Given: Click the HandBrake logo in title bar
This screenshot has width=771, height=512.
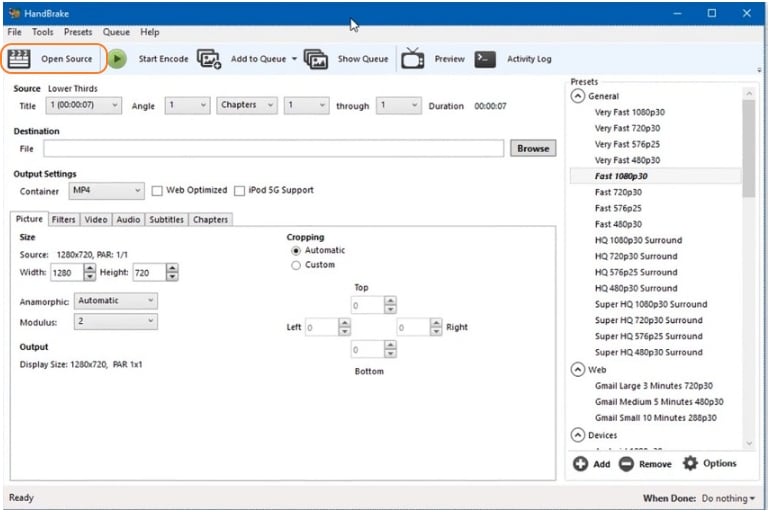Looking at the screenshot, I should tap(15, 13).
